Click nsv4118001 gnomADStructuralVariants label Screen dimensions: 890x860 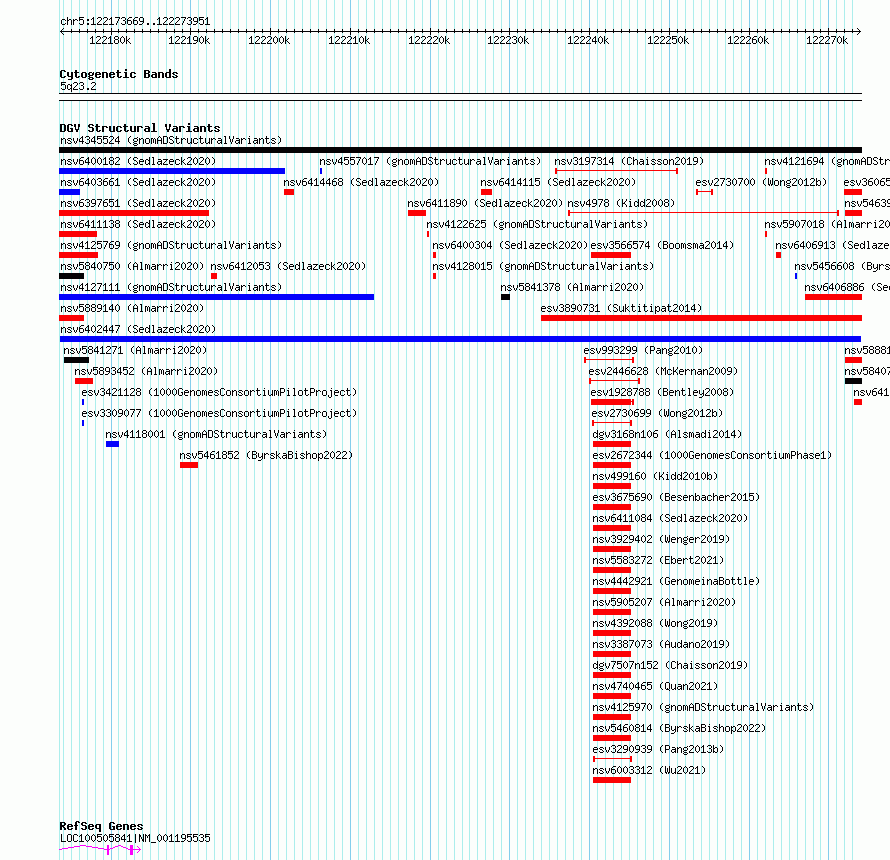point(216,434)
